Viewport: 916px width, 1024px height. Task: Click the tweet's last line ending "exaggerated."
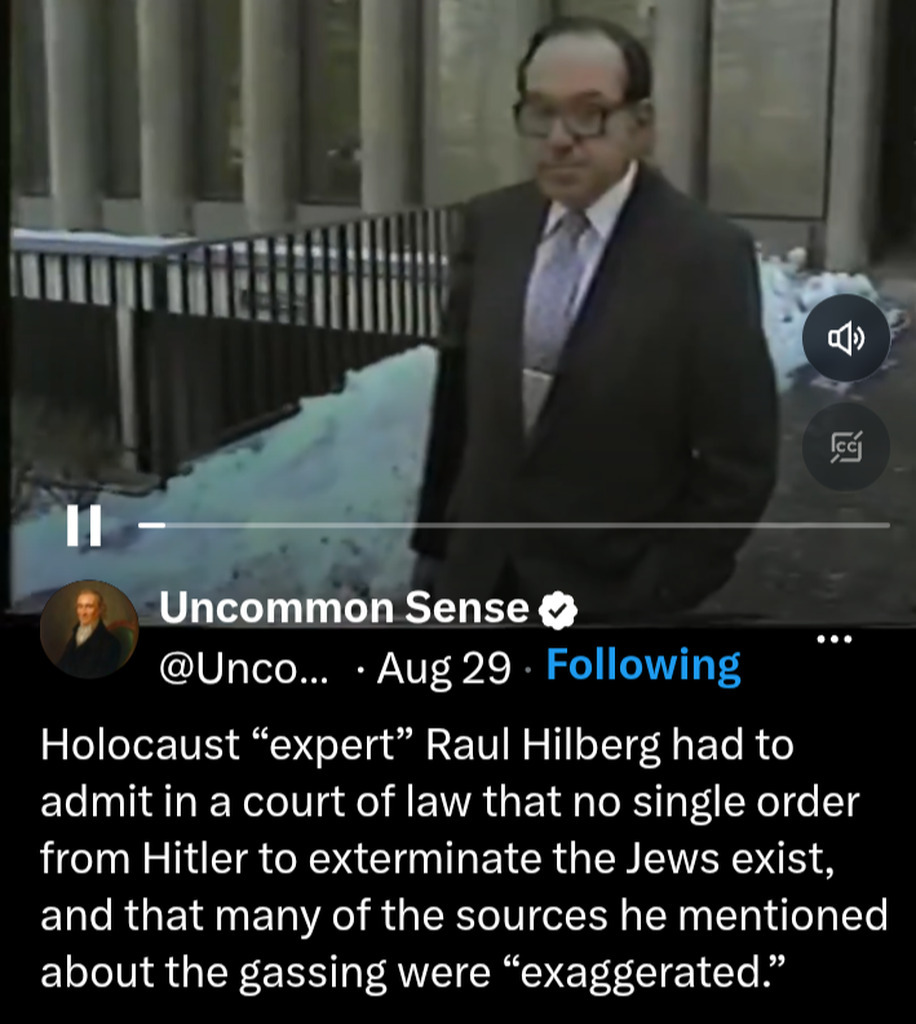coord(411,972)
